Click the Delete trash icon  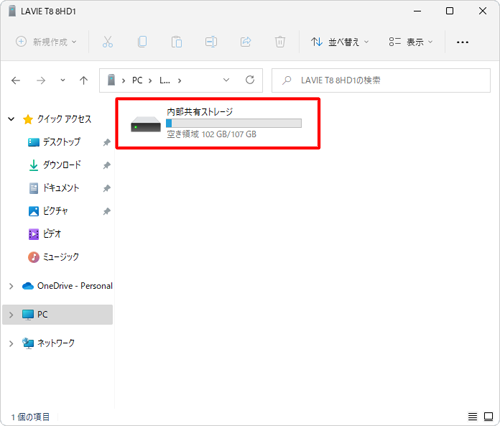[x=280, y=42]
